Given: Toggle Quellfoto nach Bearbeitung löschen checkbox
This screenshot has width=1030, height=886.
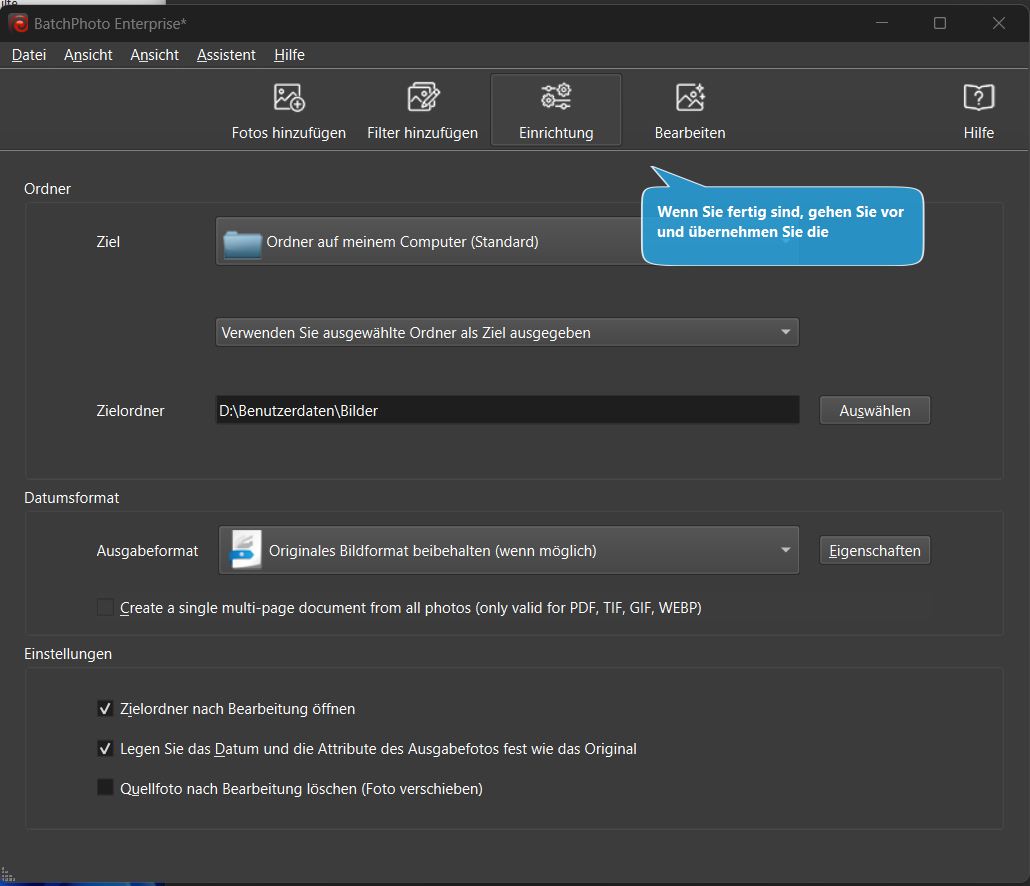Looking at the screenshot, I should click(106, 789).
